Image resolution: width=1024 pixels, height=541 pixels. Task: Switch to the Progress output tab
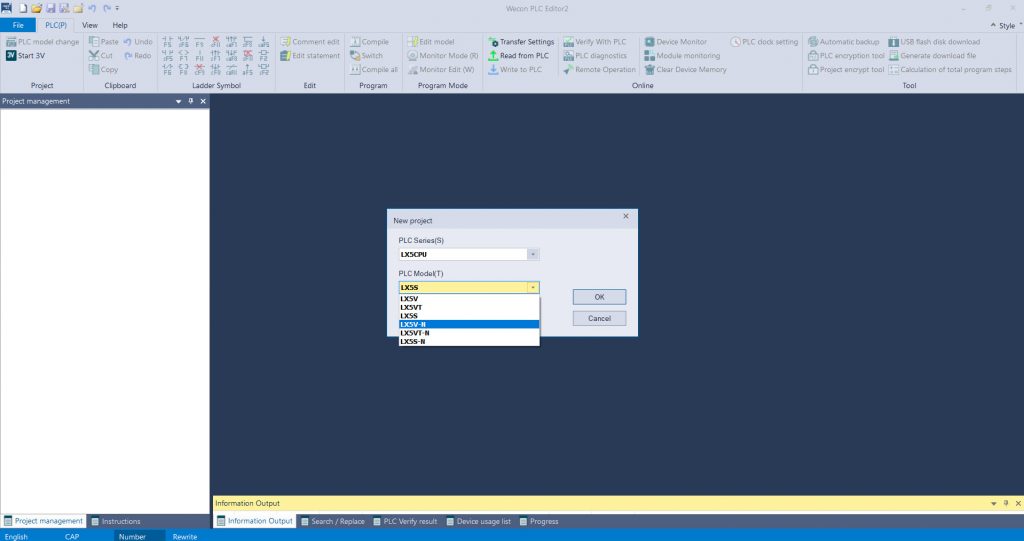[539, 521]
